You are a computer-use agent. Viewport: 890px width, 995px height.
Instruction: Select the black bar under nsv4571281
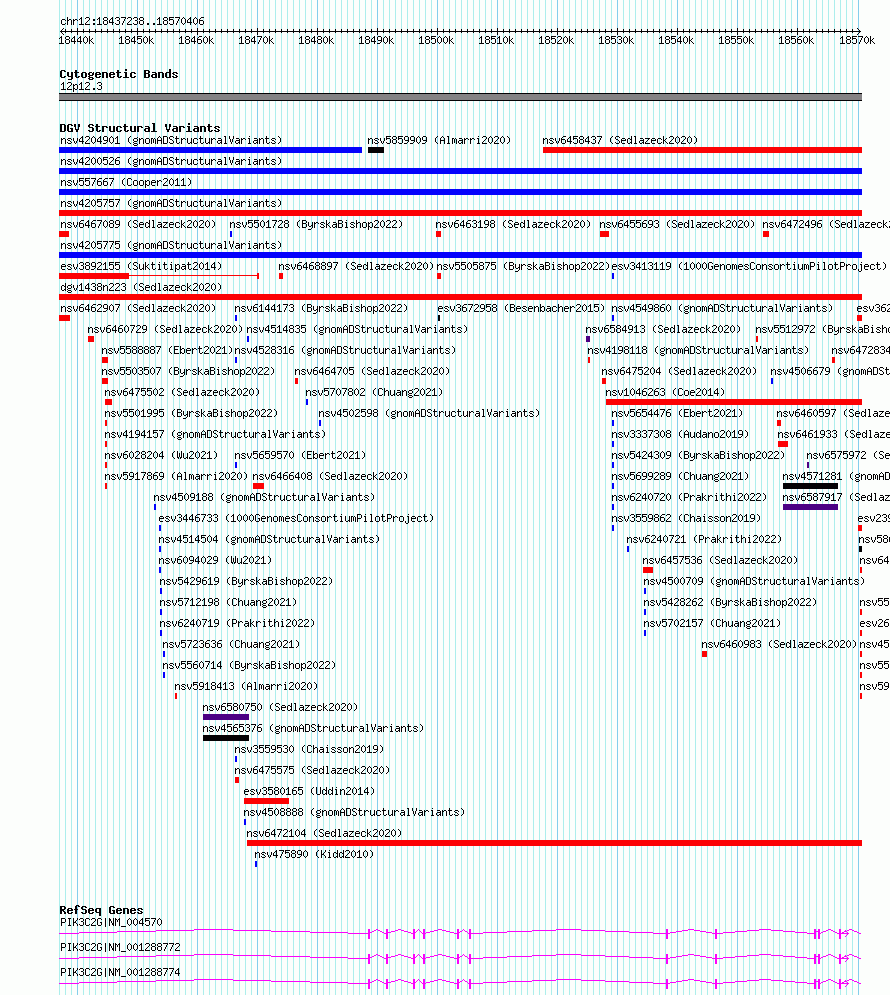810,486
